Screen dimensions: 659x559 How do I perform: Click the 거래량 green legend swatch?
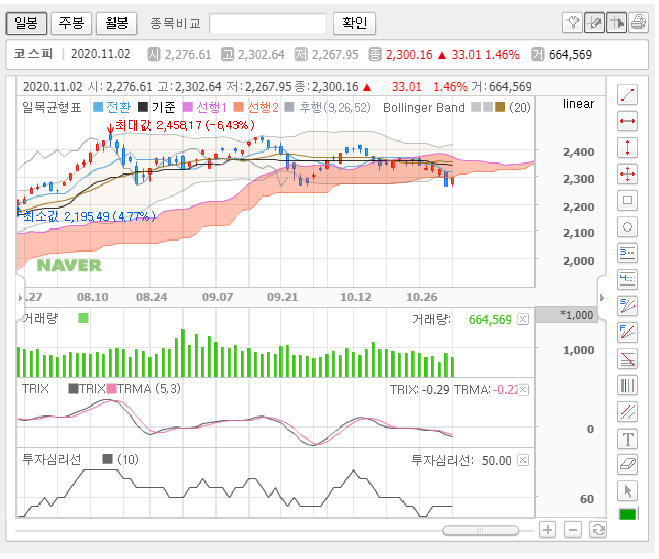pos(83,318)
